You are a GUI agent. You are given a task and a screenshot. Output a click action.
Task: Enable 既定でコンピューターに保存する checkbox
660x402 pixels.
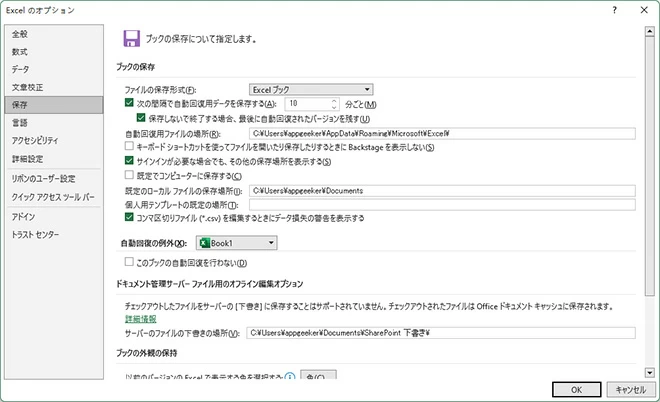[x=129, y=175]
